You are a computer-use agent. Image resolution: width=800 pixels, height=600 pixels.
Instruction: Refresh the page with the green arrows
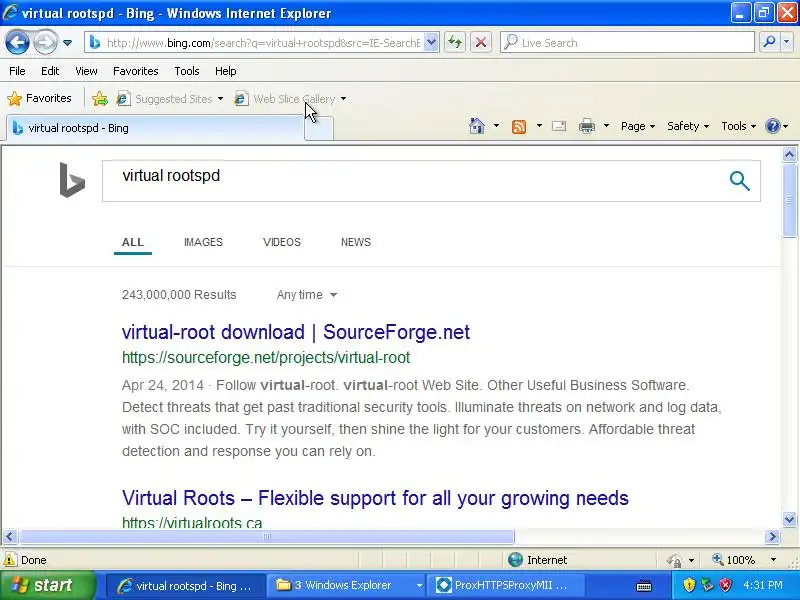click(455, 42)
